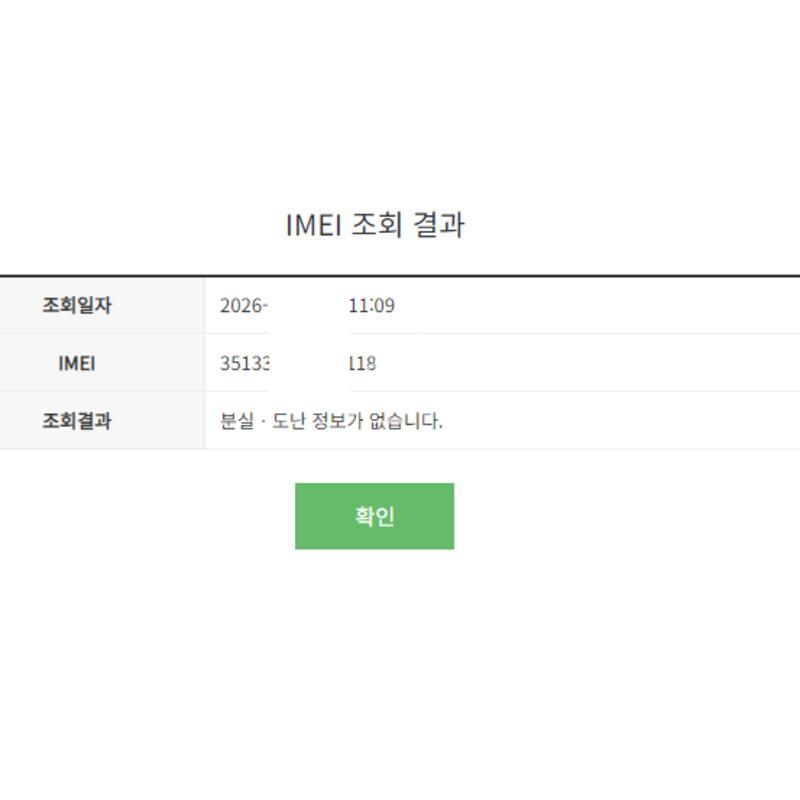Click the dot between 분실 and 도난
Screen dimensions: 800x800
click(x=262, y=421)
